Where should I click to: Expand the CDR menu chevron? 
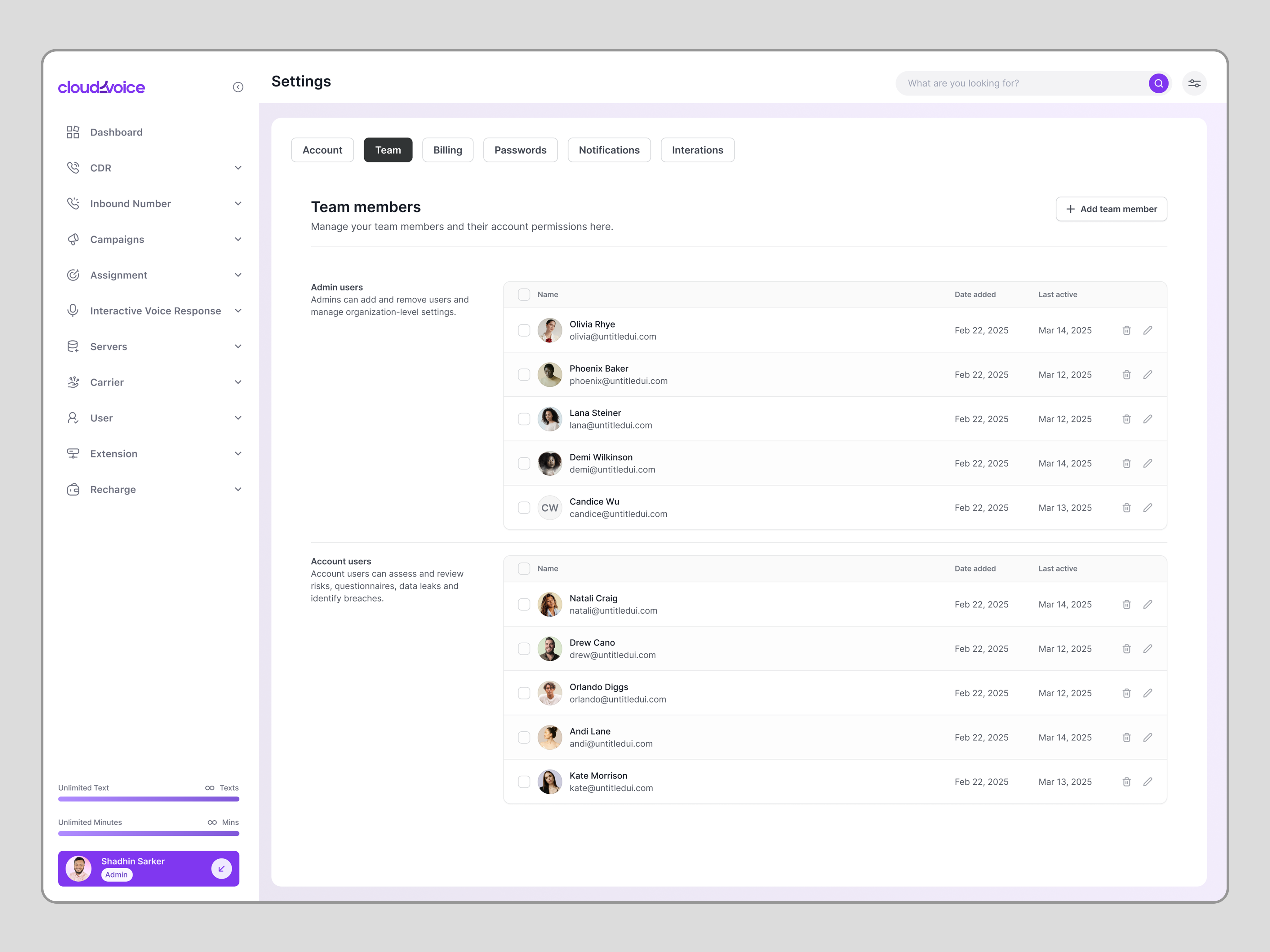[x=238, y=168]
